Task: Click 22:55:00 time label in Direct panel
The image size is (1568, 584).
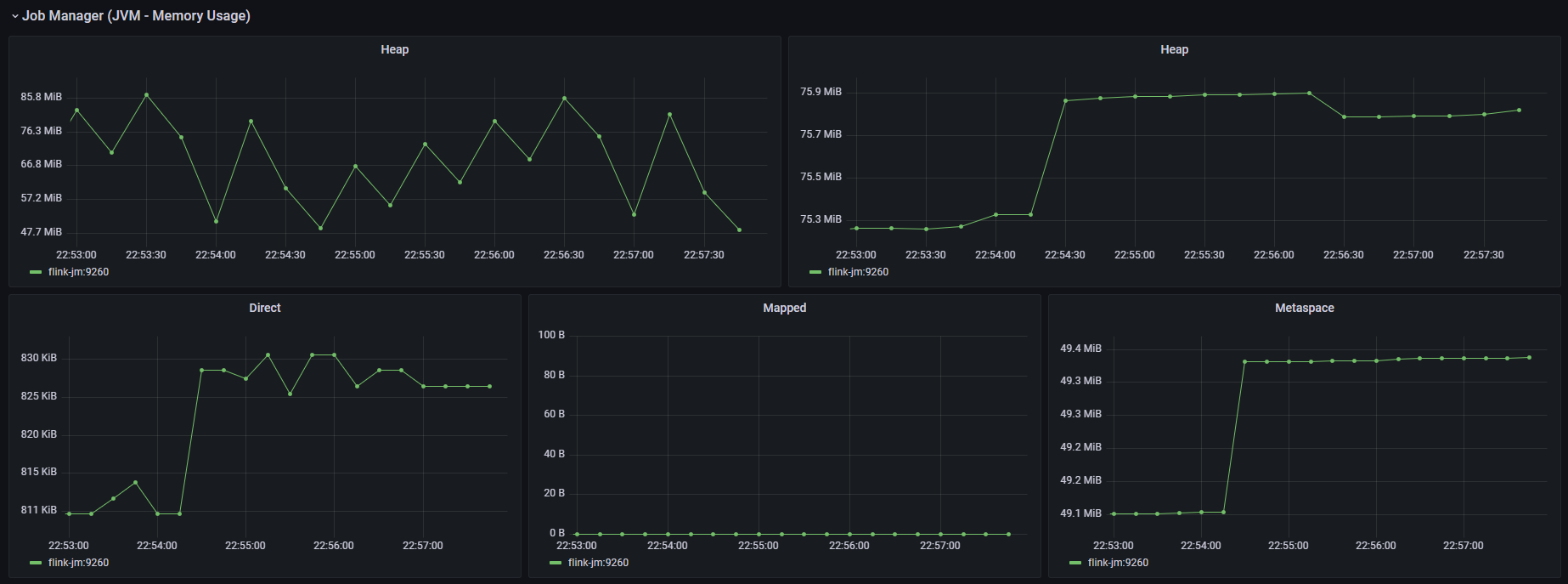Action: click(245, 546)
